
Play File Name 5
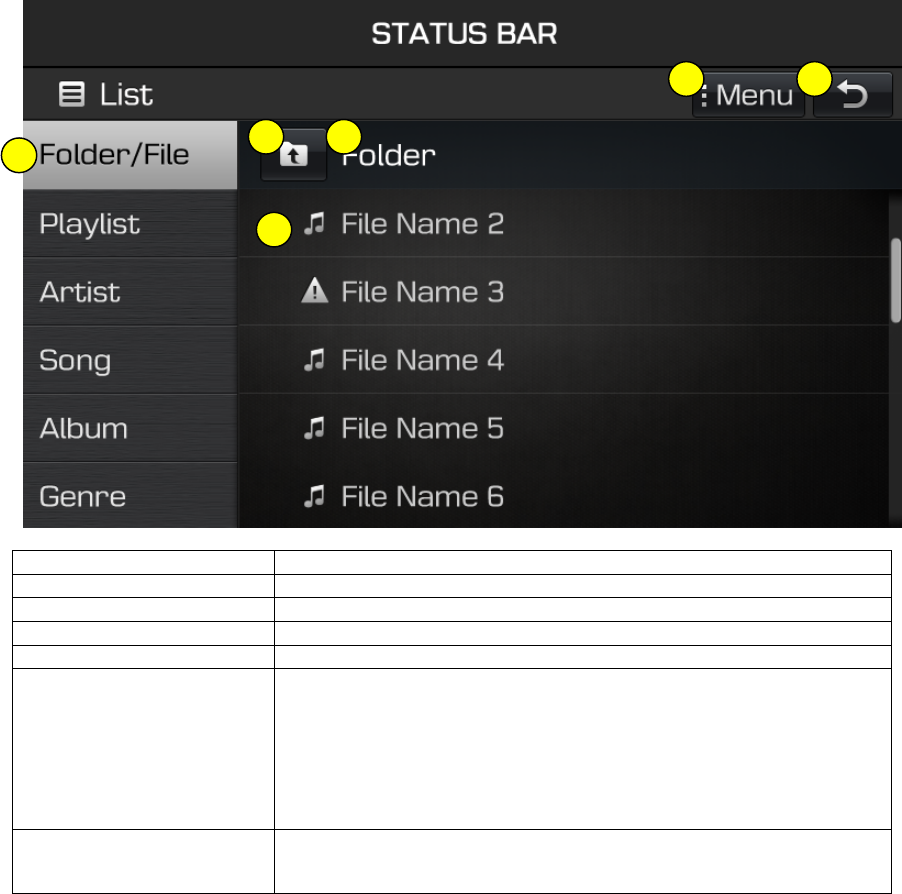coord(564,428)
